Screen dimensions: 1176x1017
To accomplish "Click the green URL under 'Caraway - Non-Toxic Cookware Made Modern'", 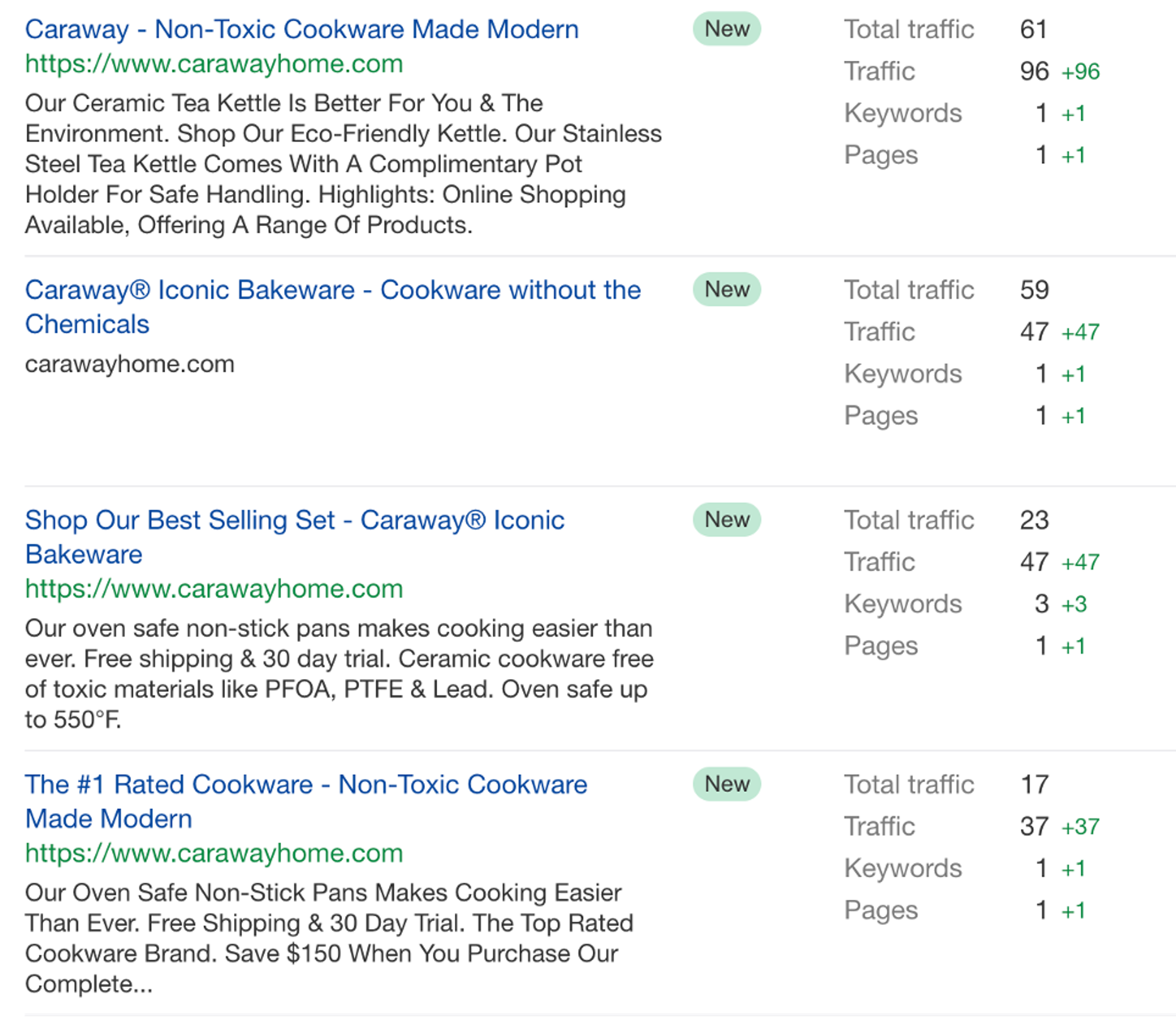I will [214, 64].
